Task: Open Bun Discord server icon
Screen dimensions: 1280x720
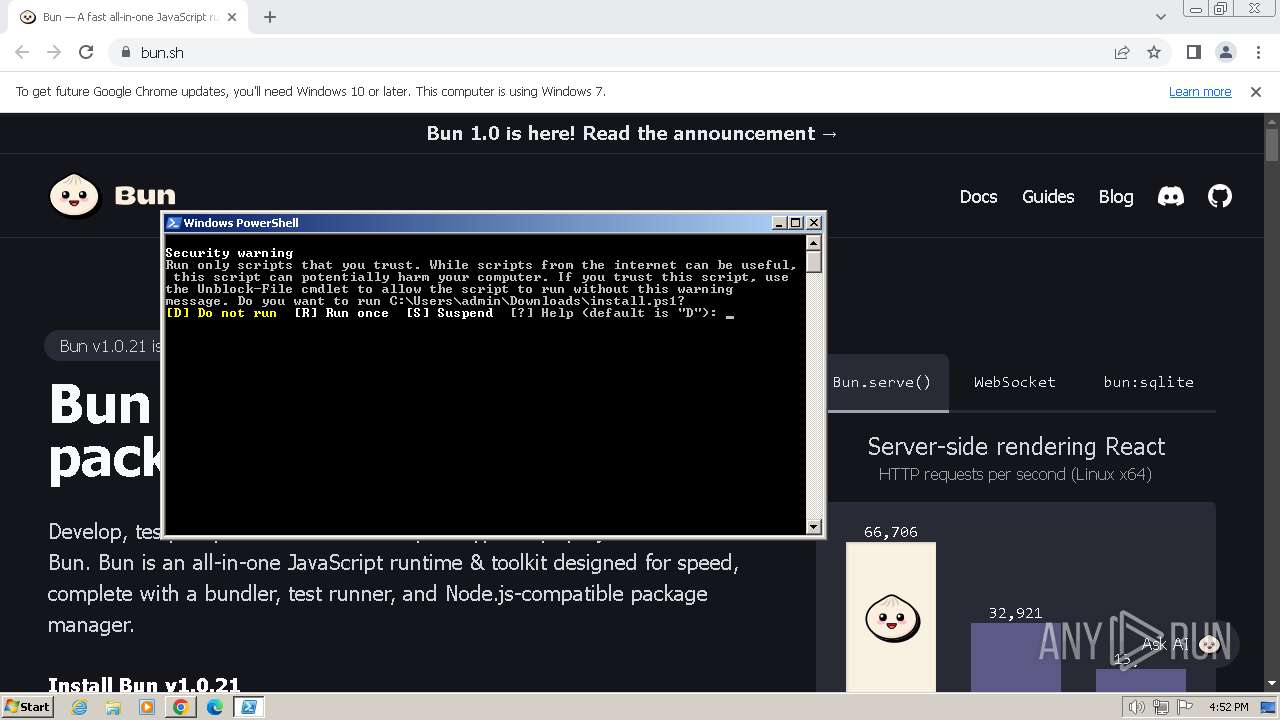Action: tap(1171, 197)
